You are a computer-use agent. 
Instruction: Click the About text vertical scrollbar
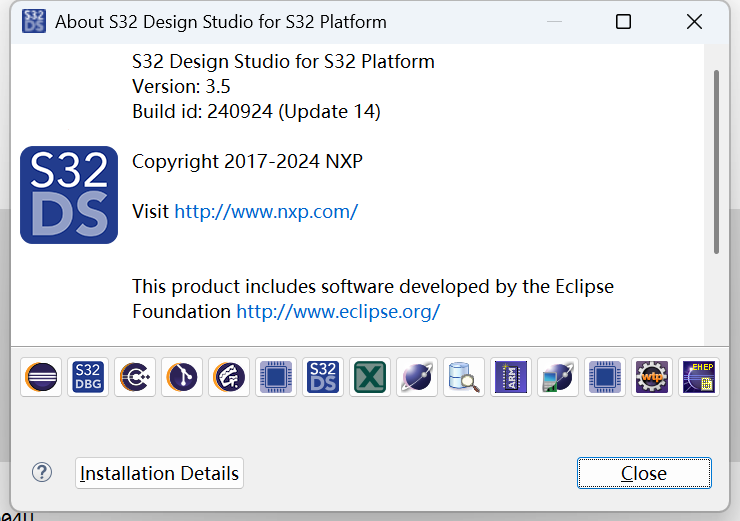click(716, 162)
